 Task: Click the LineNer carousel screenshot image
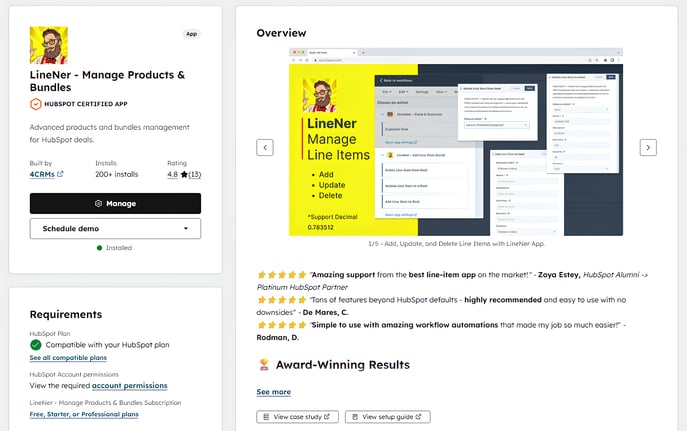455,141
